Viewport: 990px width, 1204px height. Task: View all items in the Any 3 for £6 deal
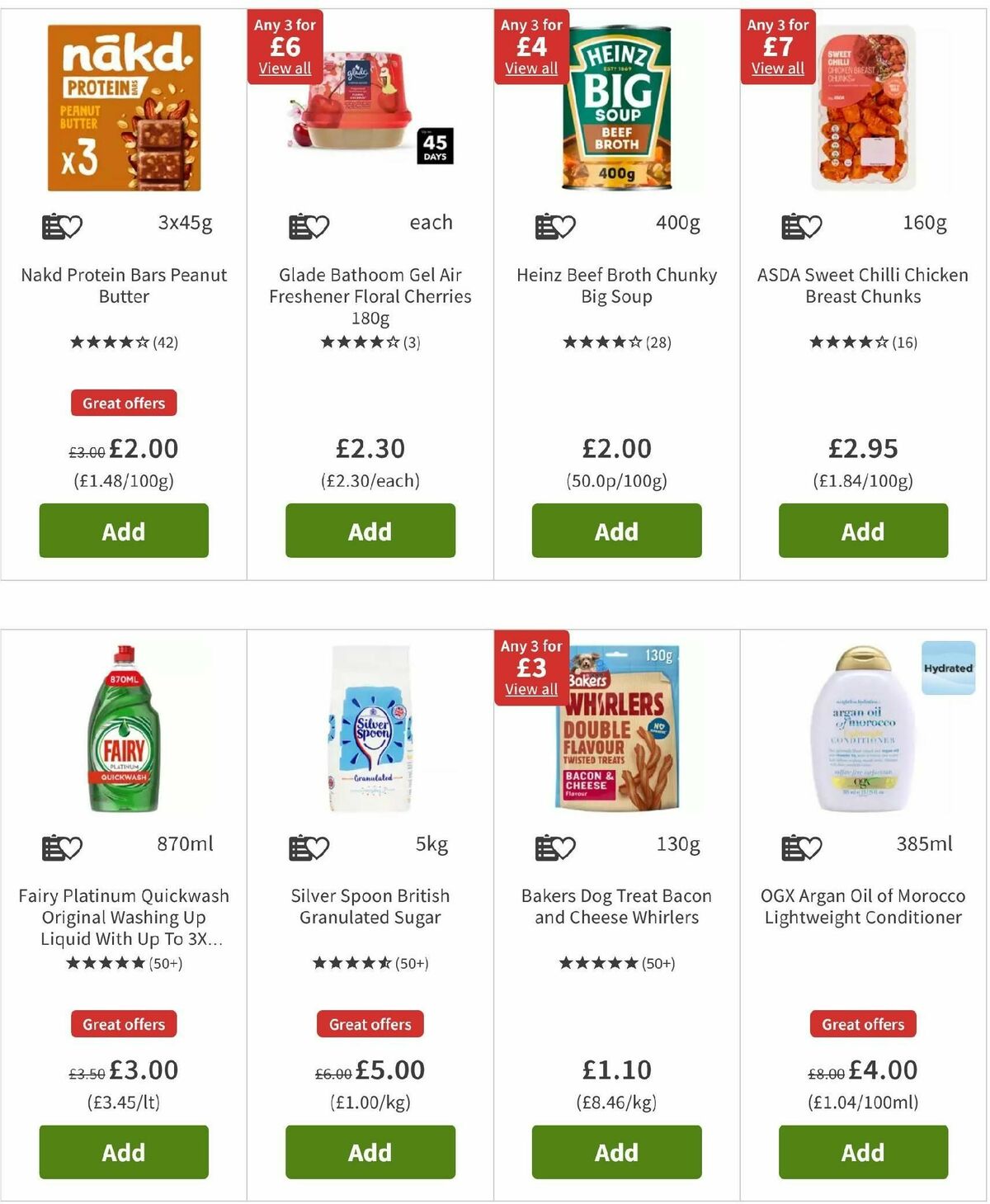(x=284, y=69)
